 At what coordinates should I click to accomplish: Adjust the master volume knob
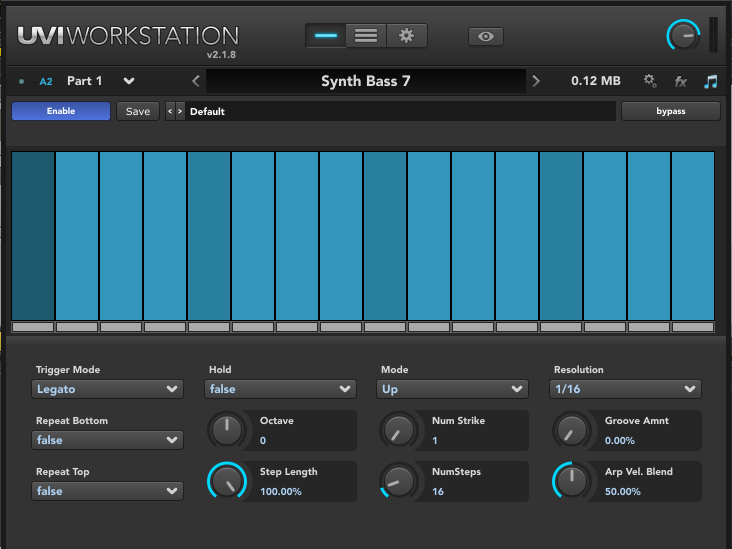point(683,36)
